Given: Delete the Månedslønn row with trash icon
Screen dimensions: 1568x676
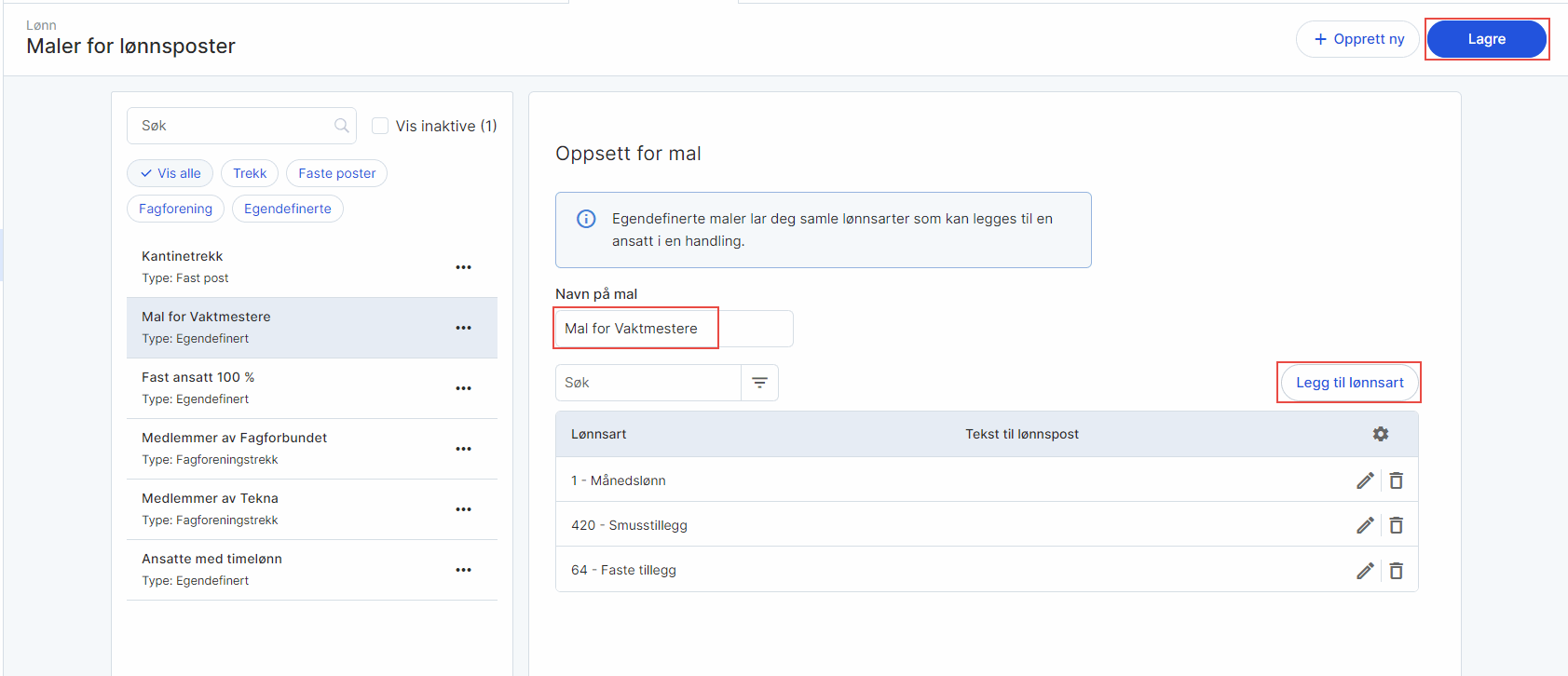Looking at the screenshot, I should [x=1396, y=480].
